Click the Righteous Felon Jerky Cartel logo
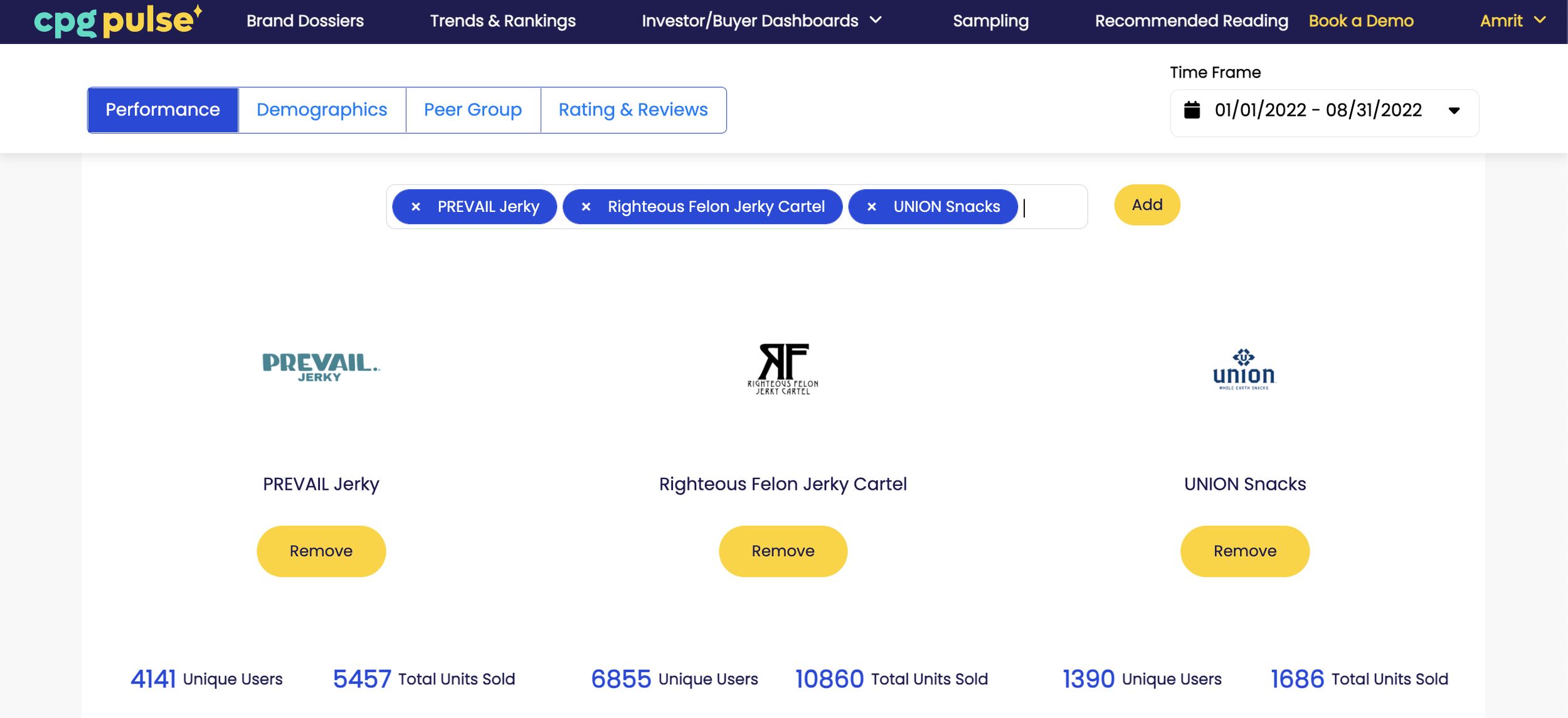This screenshot has height=718, width=1568. (783, 369)
